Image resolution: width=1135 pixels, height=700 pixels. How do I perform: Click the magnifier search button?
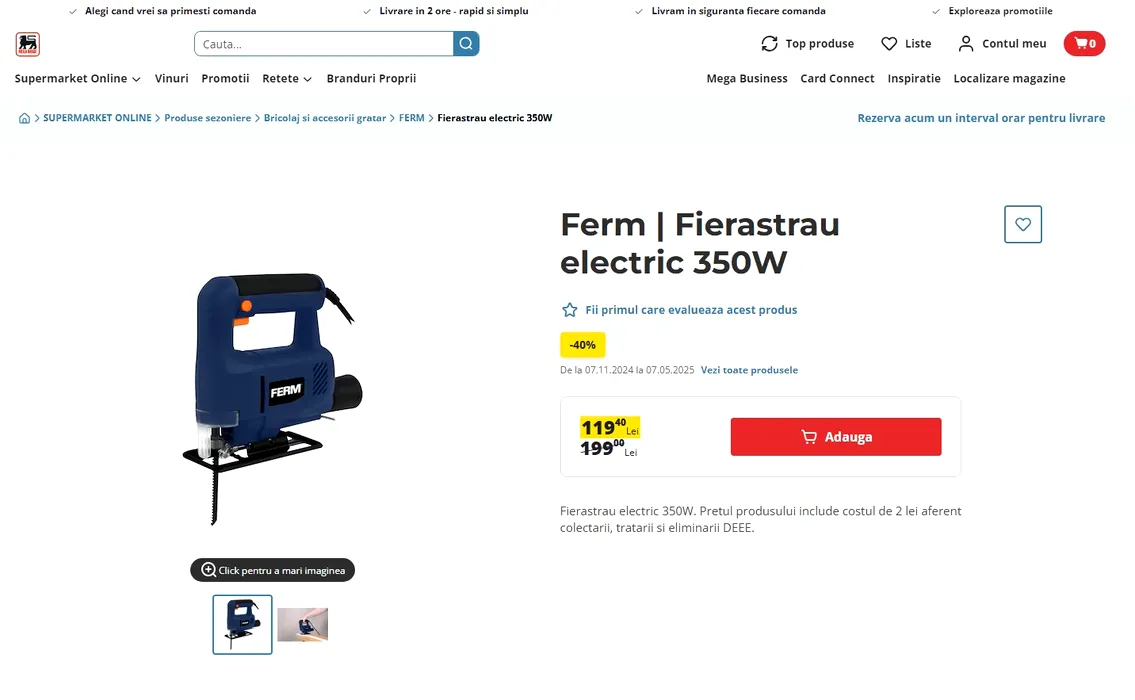[x=466, y=43]
